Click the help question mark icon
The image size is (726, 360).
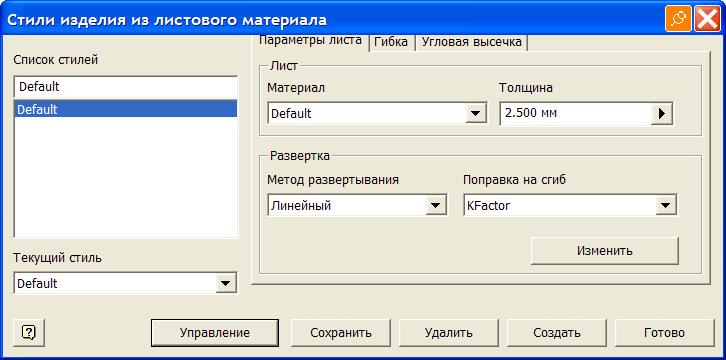click(x=29, y=333)
